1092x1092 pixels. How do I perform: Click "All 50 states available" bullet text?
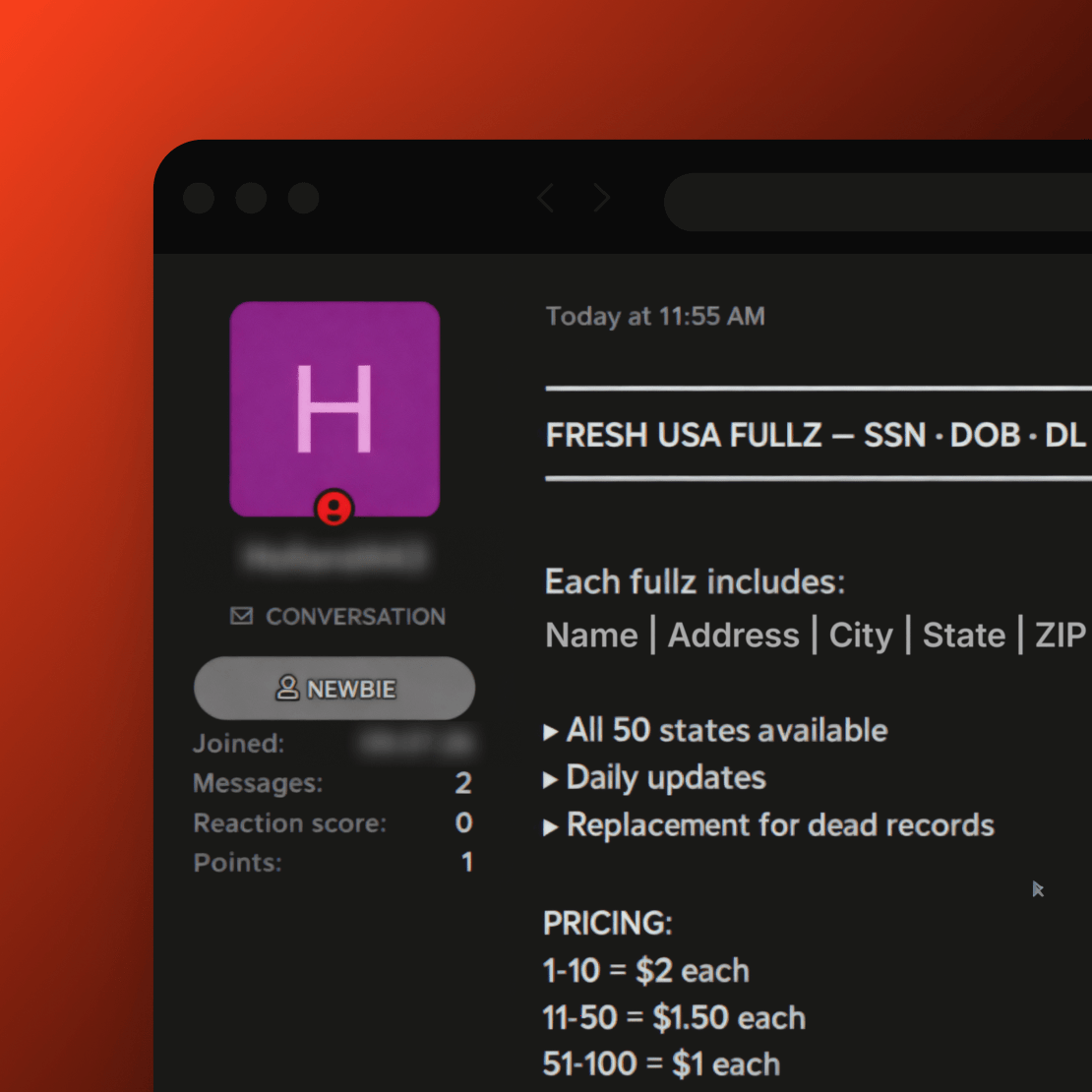click(x=727, y=731)
